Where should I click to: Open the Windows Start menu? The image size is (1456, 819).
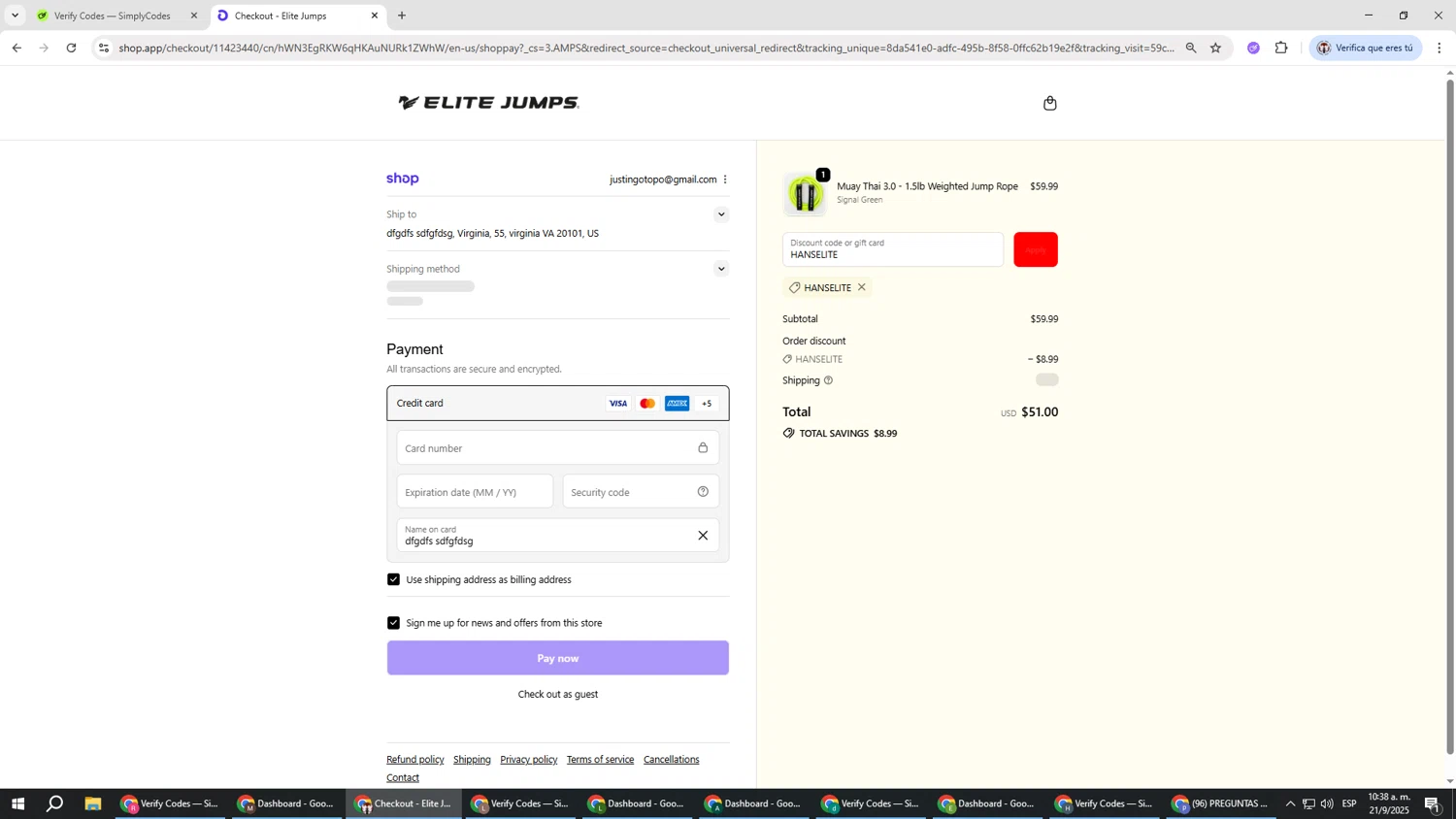click(17, 803)
